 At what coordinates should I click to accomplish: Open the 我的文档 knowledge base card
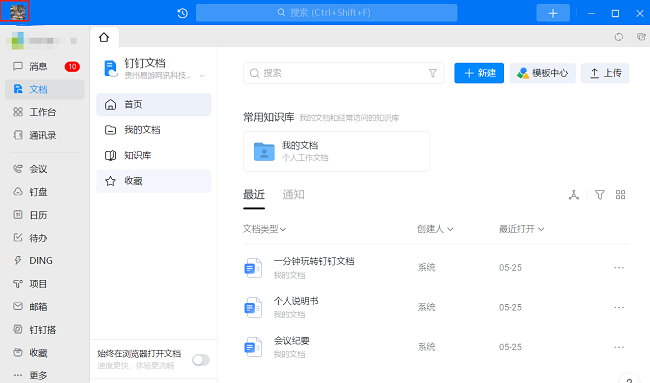click(x=336, y=151)
